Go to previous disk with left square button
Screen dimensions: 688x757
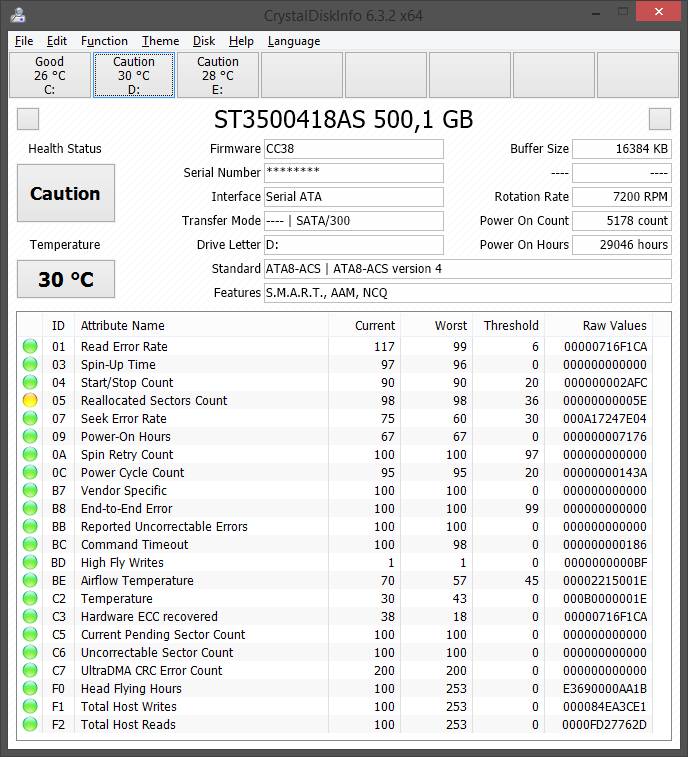pyautogui.click(x=28, y=119)
